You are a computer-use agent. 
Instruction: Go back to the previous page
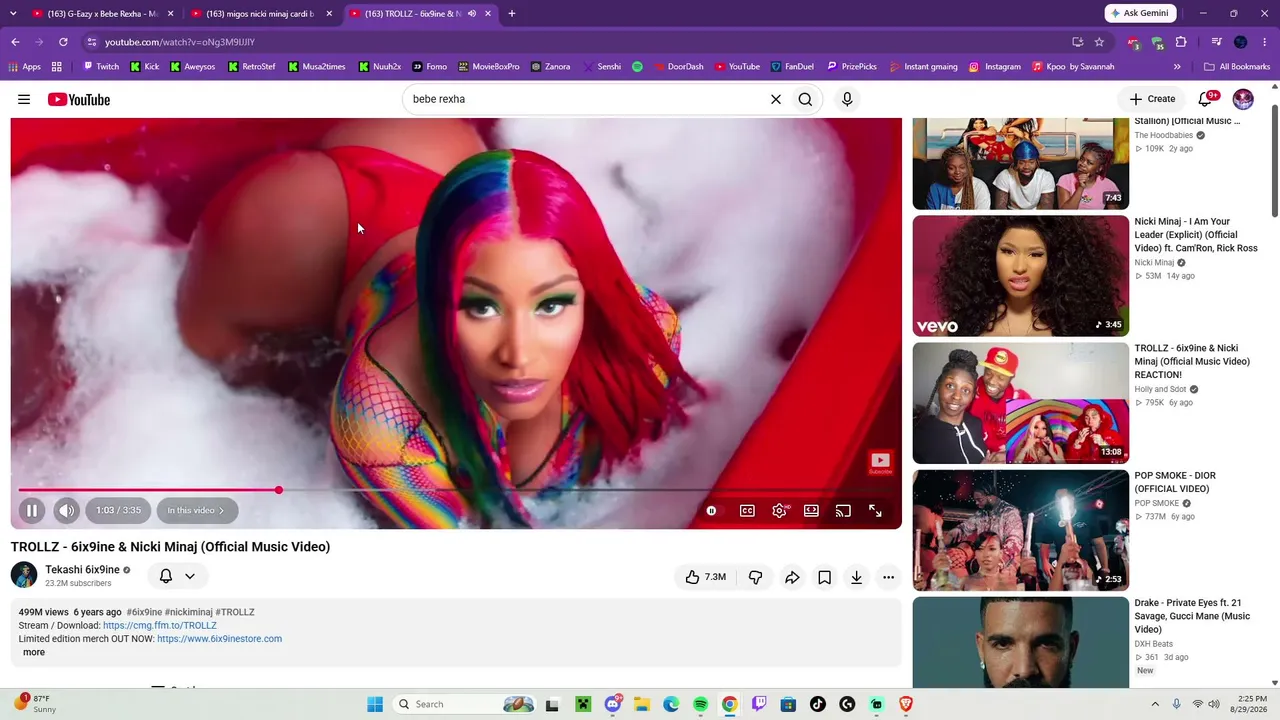(x=15, y=42)
